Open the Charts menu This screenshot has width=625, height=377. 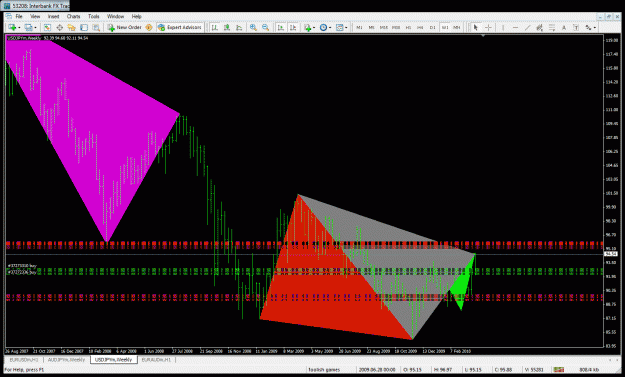coord(73,16)
